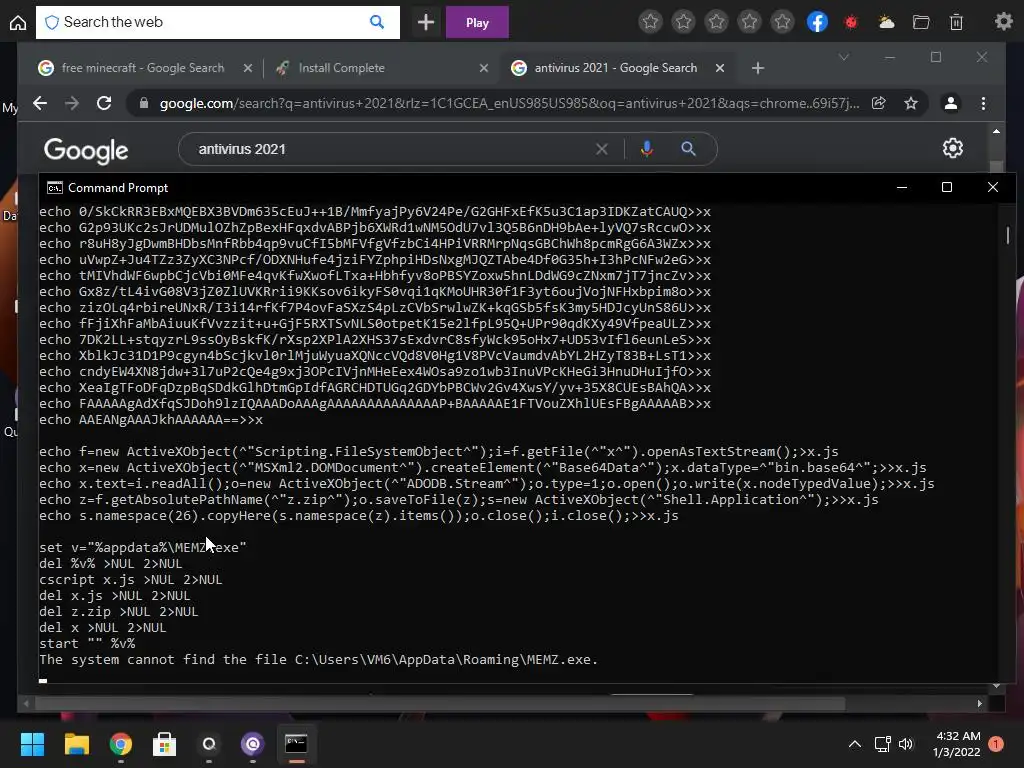Click the home icon in the top bar
1024x768 pixels.
pos(18,23)
